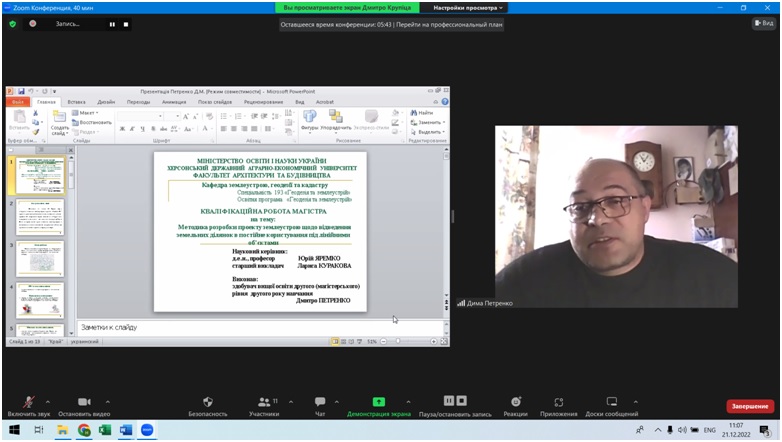The height and width of the screenshot is (442, 782).
Task: Expand audio options arrow beside Включить звук
Action: coord(48,402)
